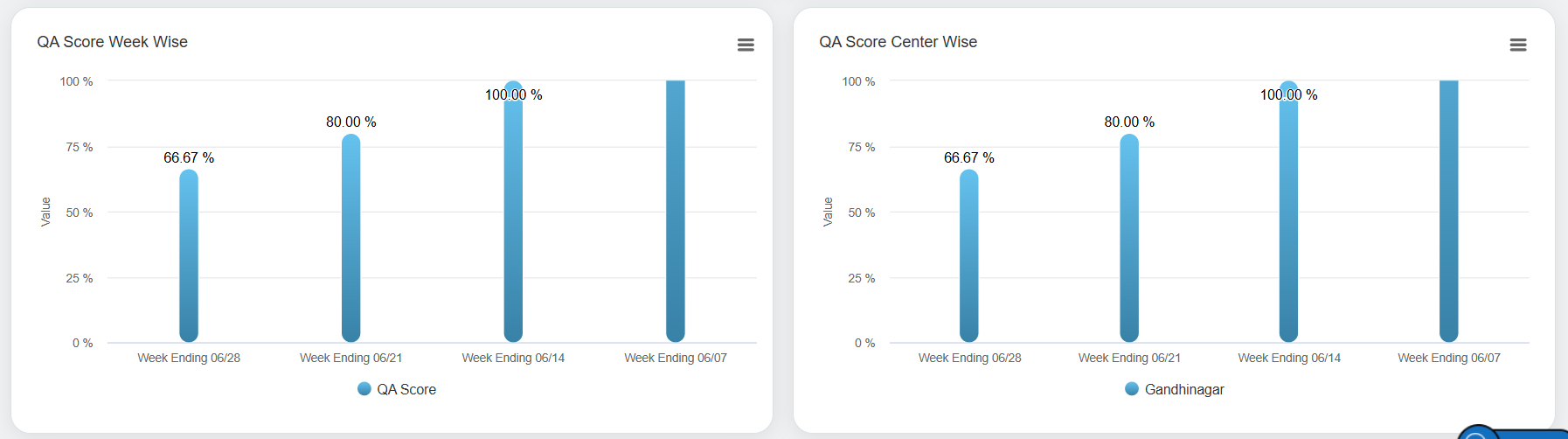Screen dimensions: 1568x439
Task: Open the QA Score Week Wise chart menu
Action: [x=746, y=45]
